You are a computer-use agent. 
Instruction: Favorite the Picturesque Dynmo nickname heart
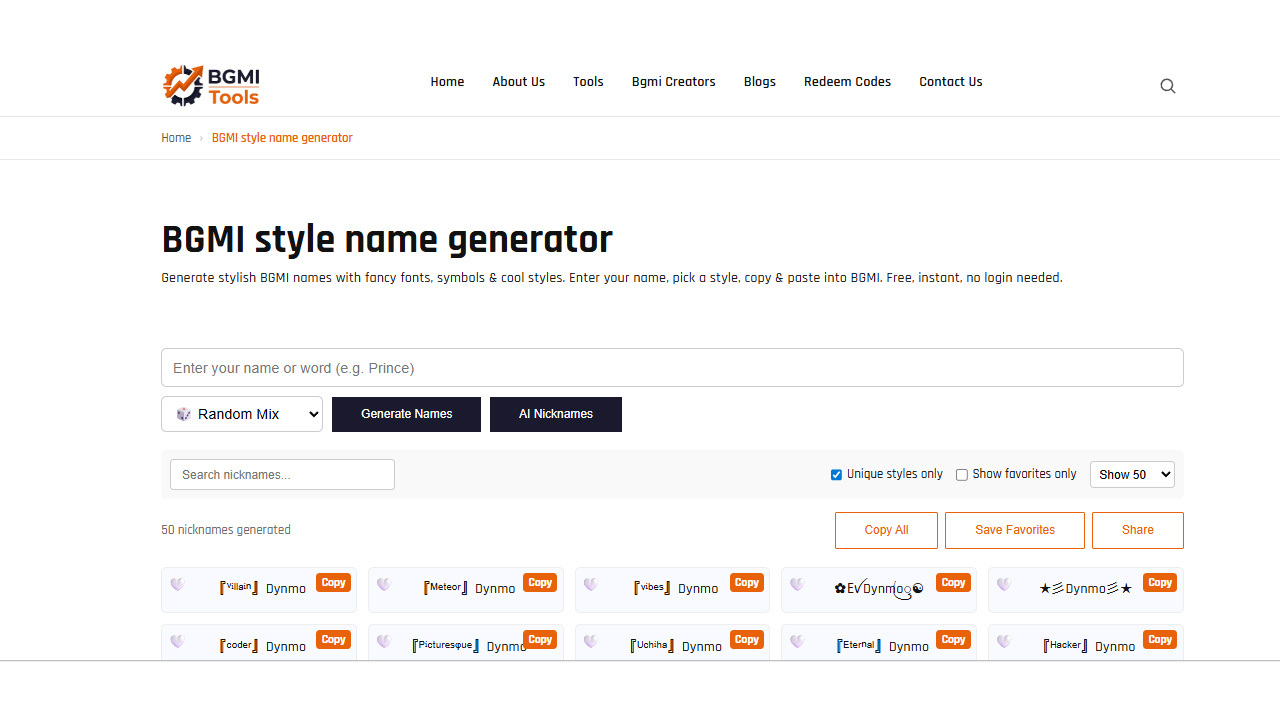384,642
